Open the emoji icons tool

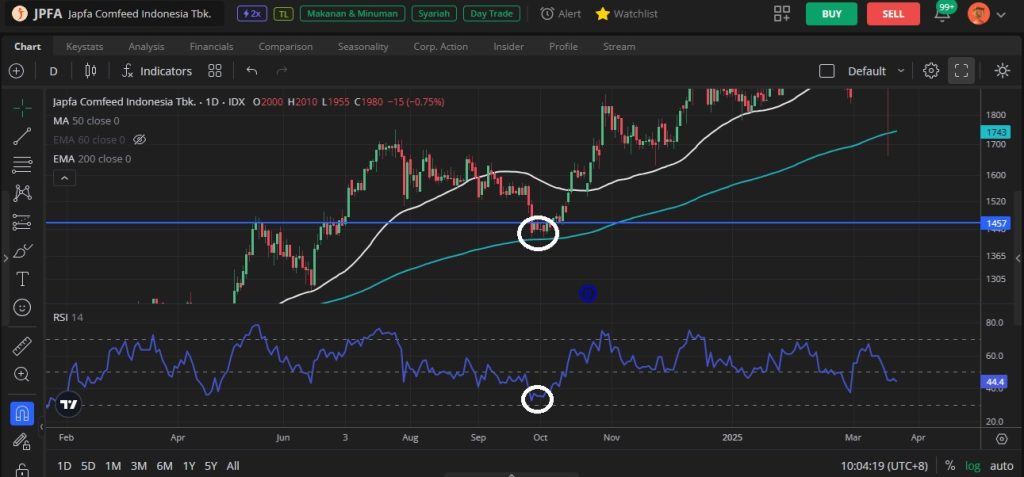tap(22, 308)
